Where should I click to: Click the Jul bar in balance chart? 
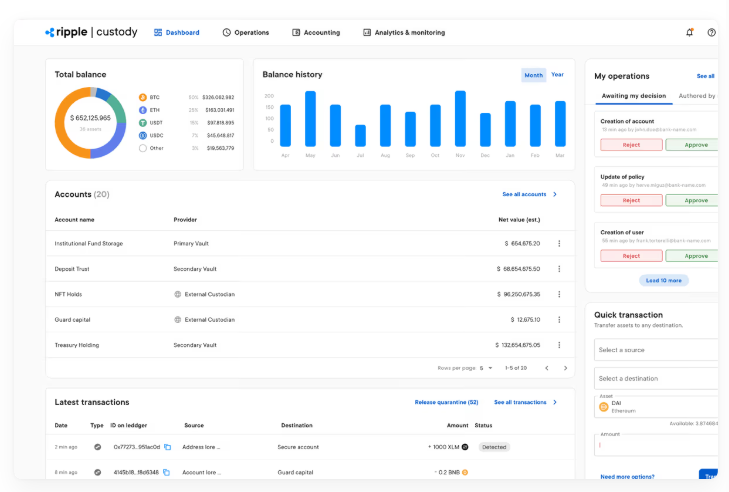[x=360, y=136]
